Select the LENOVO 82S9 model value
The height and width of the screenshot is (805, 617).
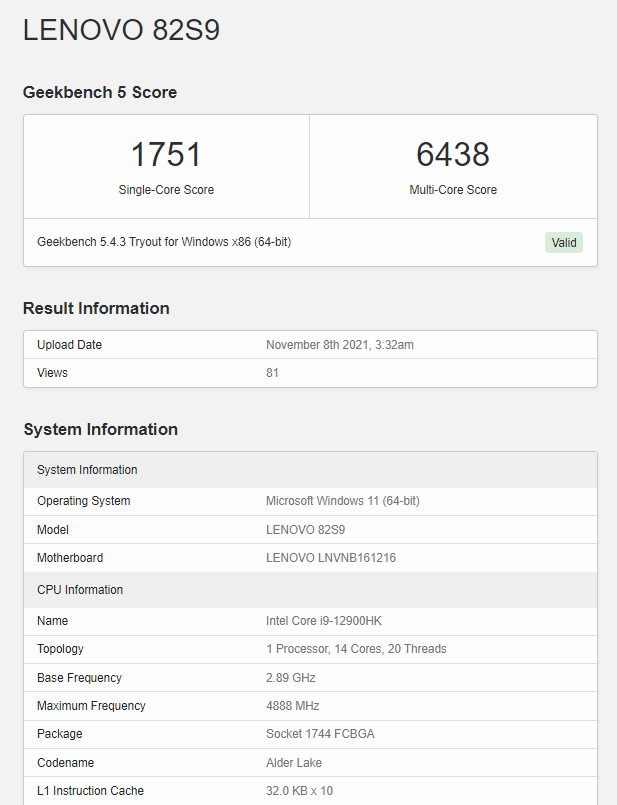tap(305, 530)
